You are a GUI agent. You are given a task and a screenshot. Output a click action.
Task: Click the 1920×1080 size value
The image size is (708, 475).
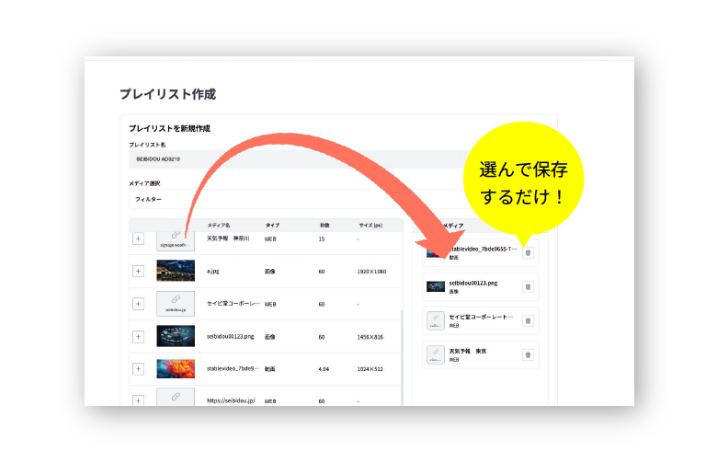[371, 272]
